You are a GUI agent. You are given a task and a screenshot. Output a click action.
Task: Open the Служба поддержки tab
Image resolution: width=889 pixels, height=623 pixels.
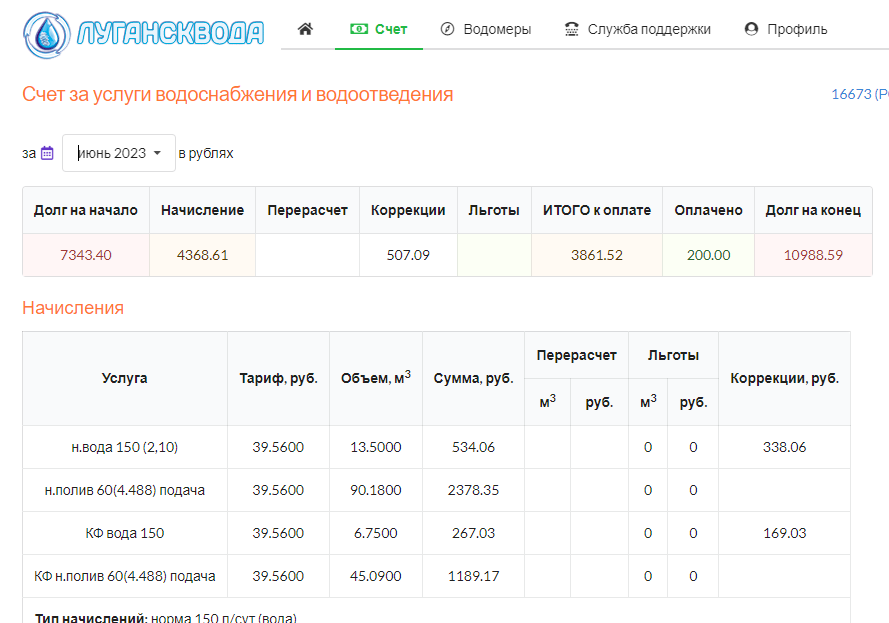click(638, 29)
